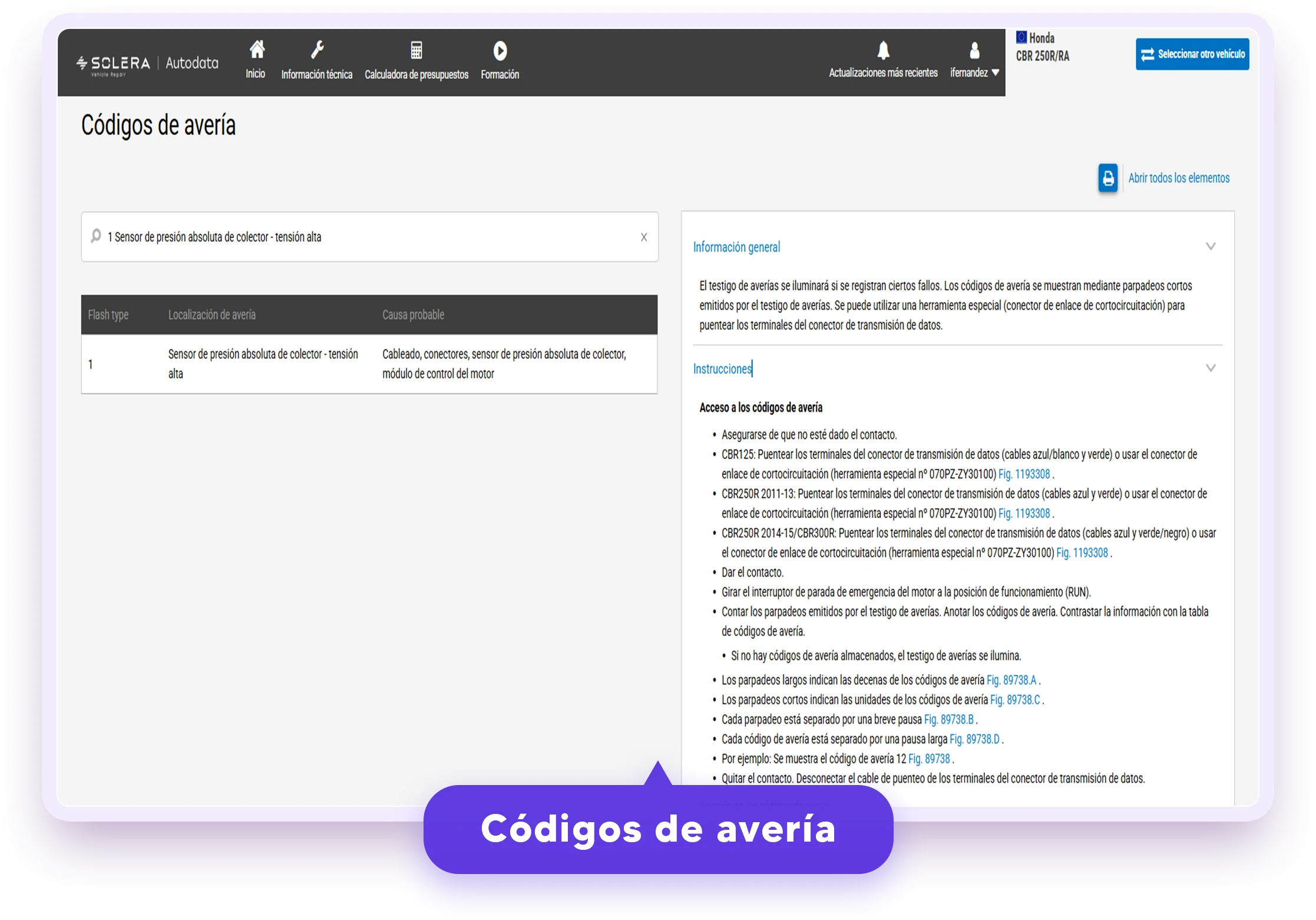Click the user profile icon

[x=974, y=50]
